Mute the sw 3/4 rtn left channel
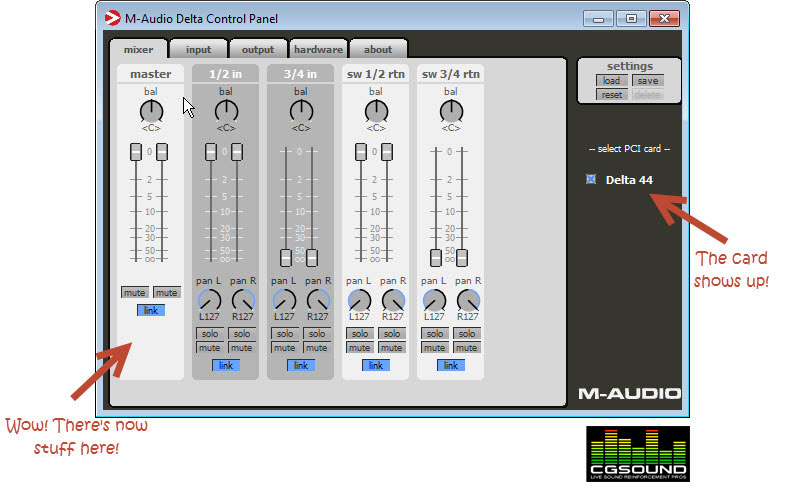The image size is (785, 486). click(435, 347)
